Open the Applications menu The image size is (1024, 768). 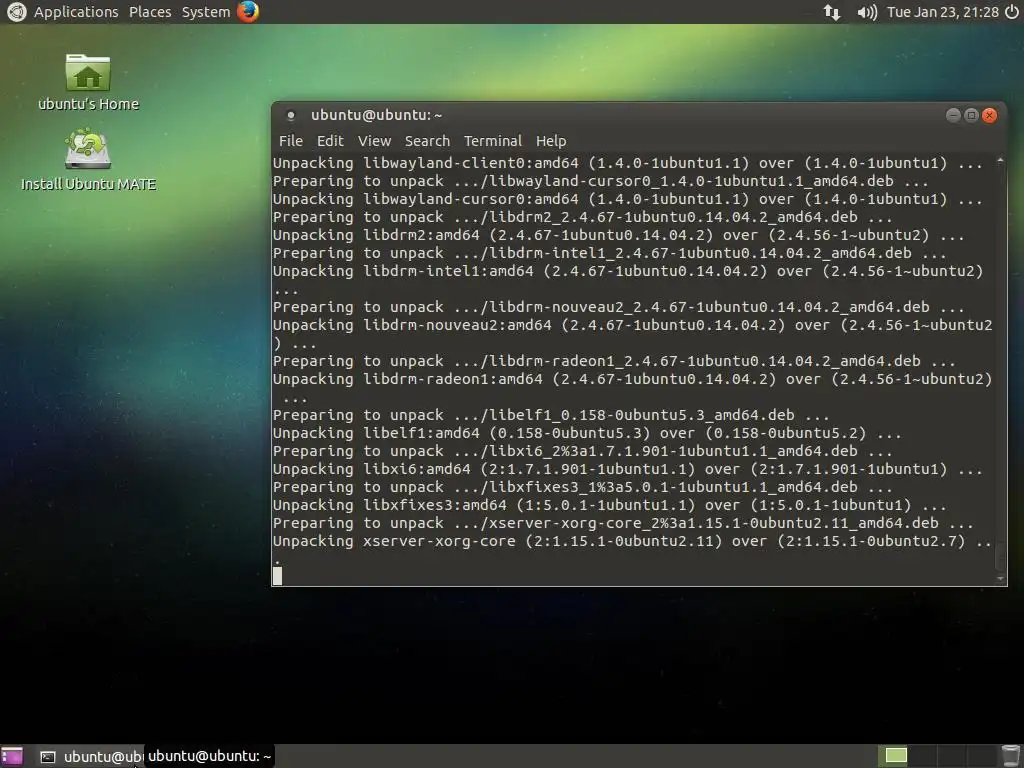76,12
